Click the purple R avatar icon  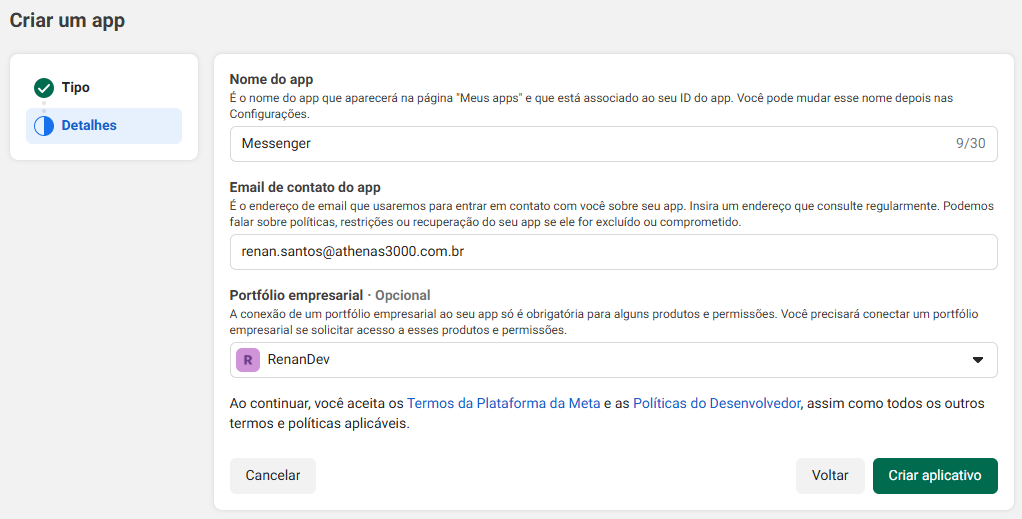247,360
